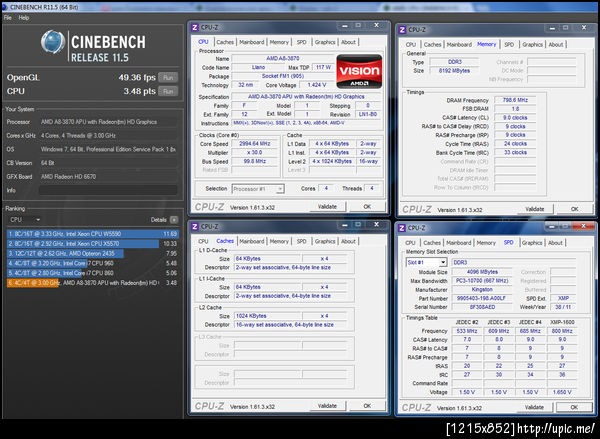The height and width of the screenshot is (439, 600).
Task: Toggle the ranking Details button
Action: point(174,220)
